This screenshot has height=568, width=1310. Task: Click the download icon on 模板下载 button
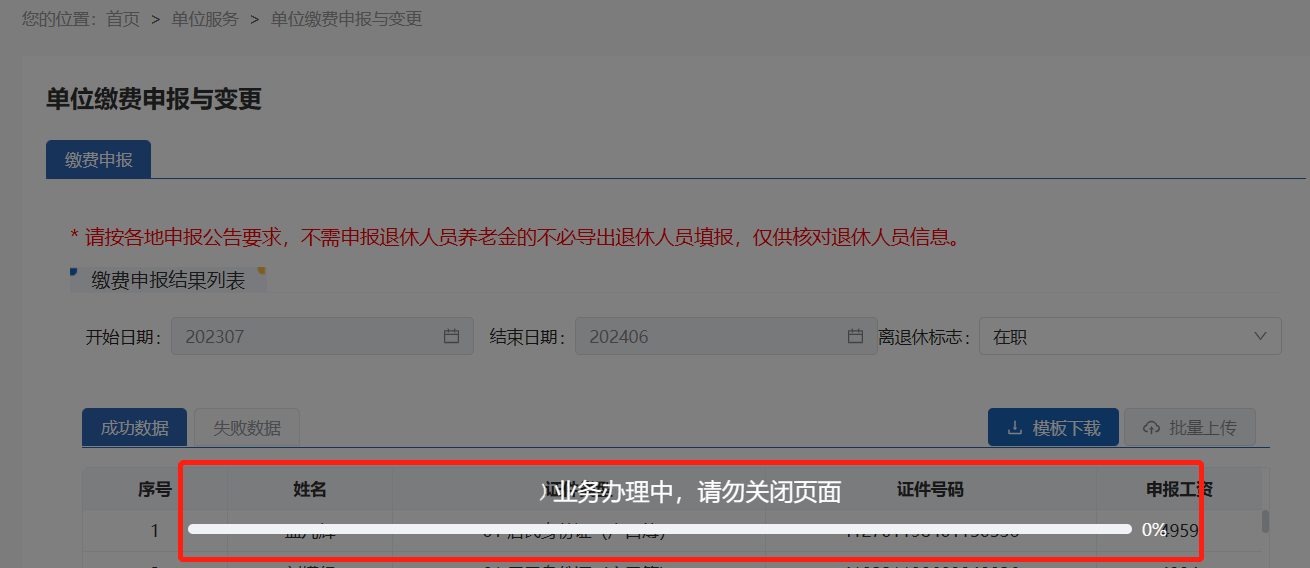pos(1014,428)
